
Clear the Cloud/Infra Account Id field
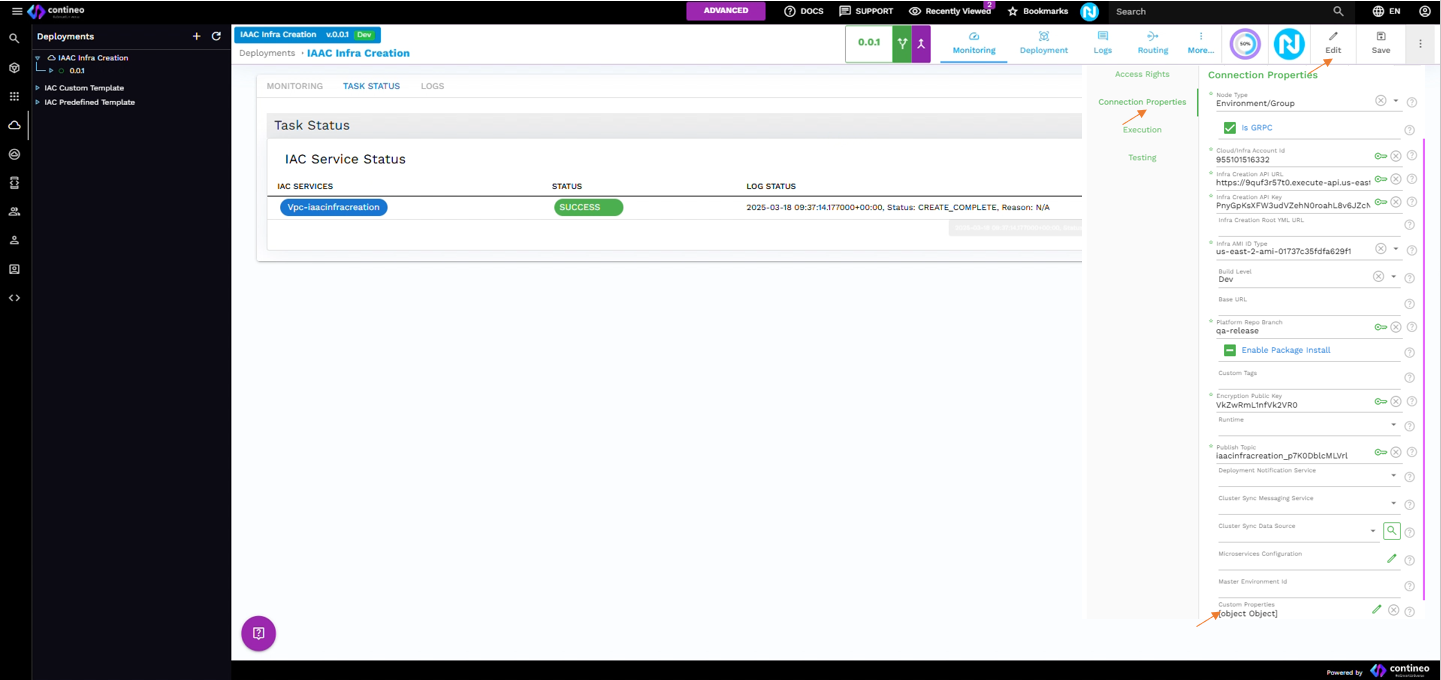click(1396, 156)
